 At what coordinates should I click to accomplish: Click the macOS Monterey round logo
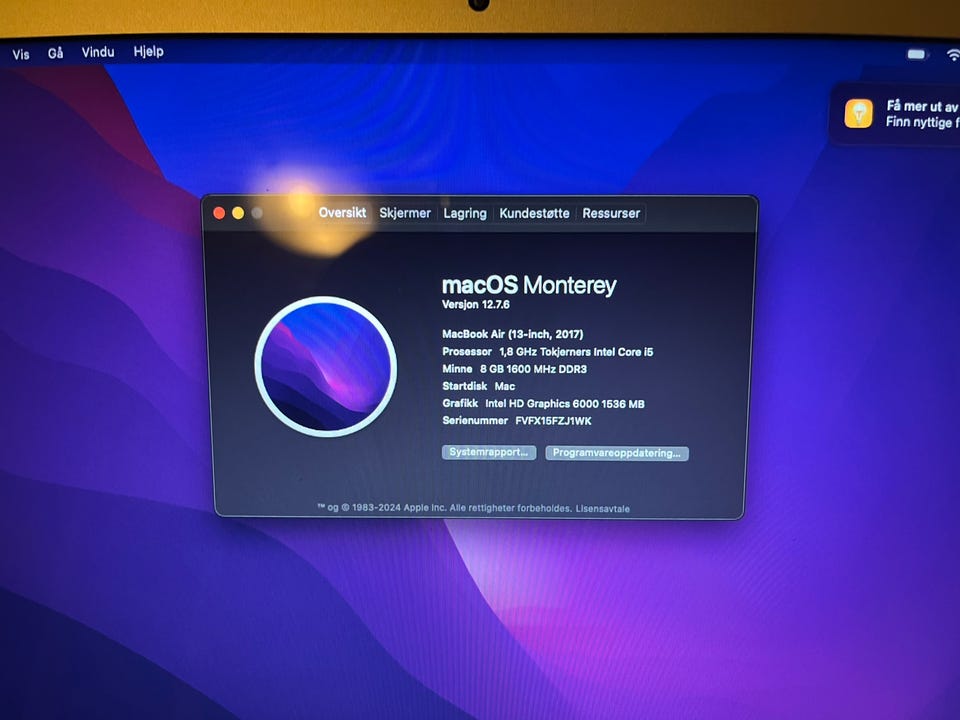click(326, 367)
